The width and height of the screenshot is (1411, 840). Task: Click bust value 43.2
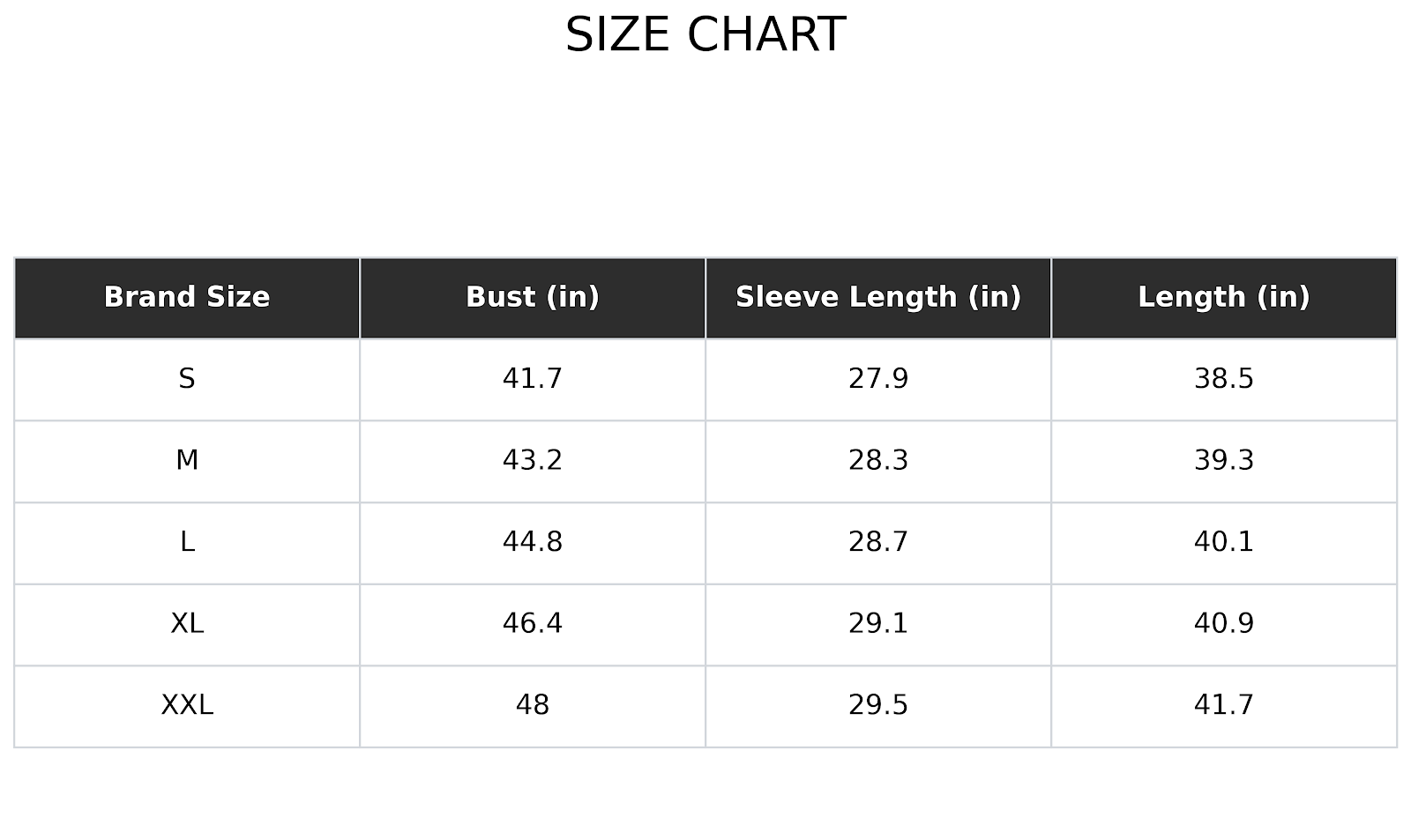click(533, 460)
